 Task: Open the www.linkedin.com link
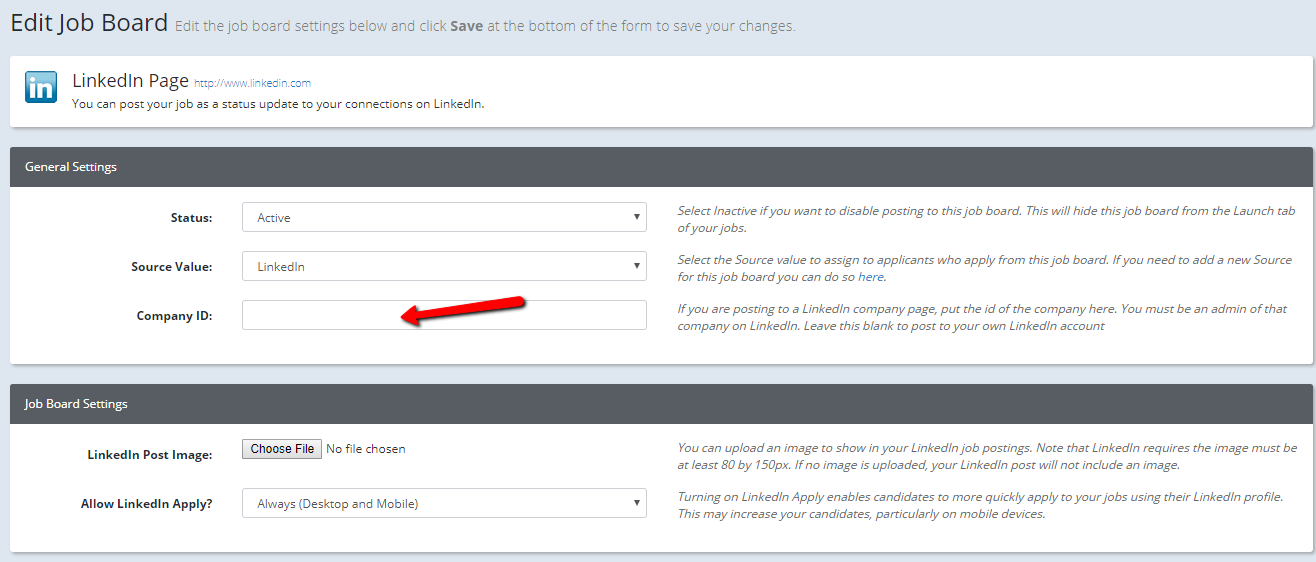(x=252, y=84)
